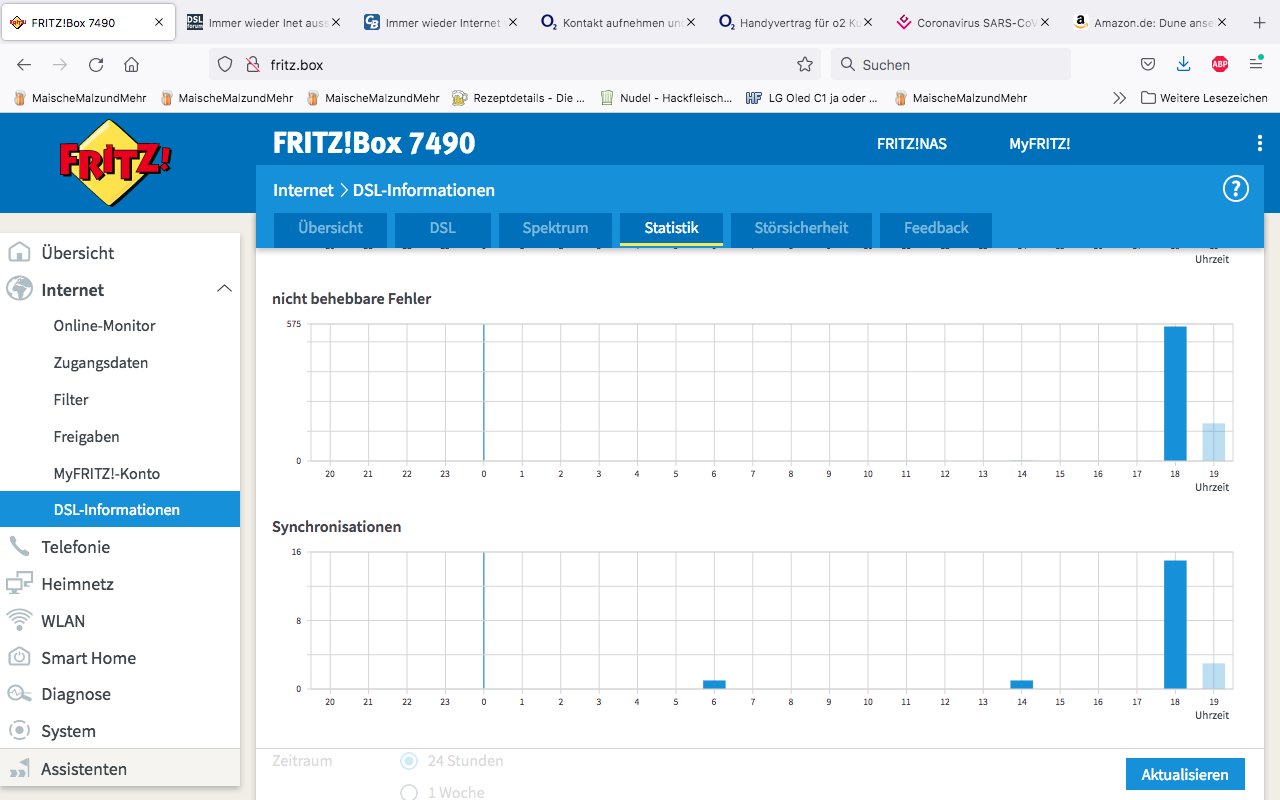The height and width of the screenshot is (800, 1280).
Task: Click the Suchen search field
Action: 950,64
